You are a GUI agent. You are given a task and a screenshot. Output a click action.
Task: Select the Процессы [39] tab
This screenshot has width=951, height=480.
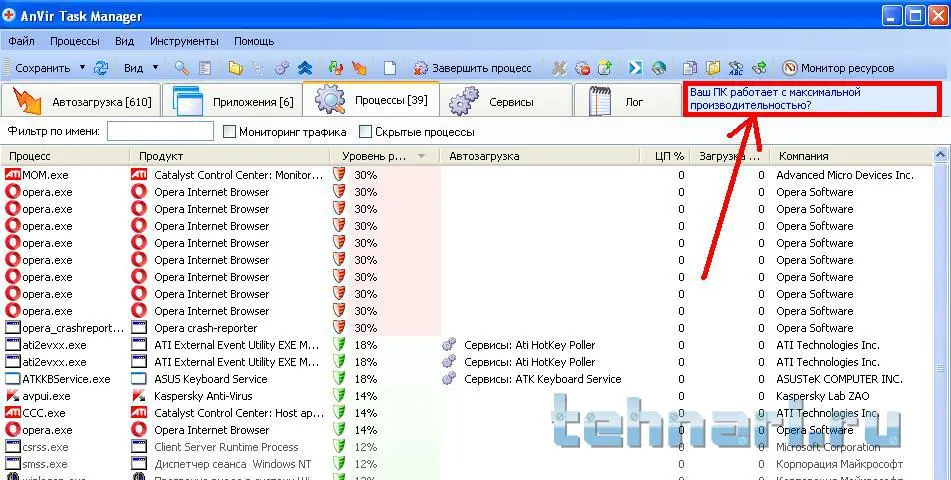(x=371, y=100)
